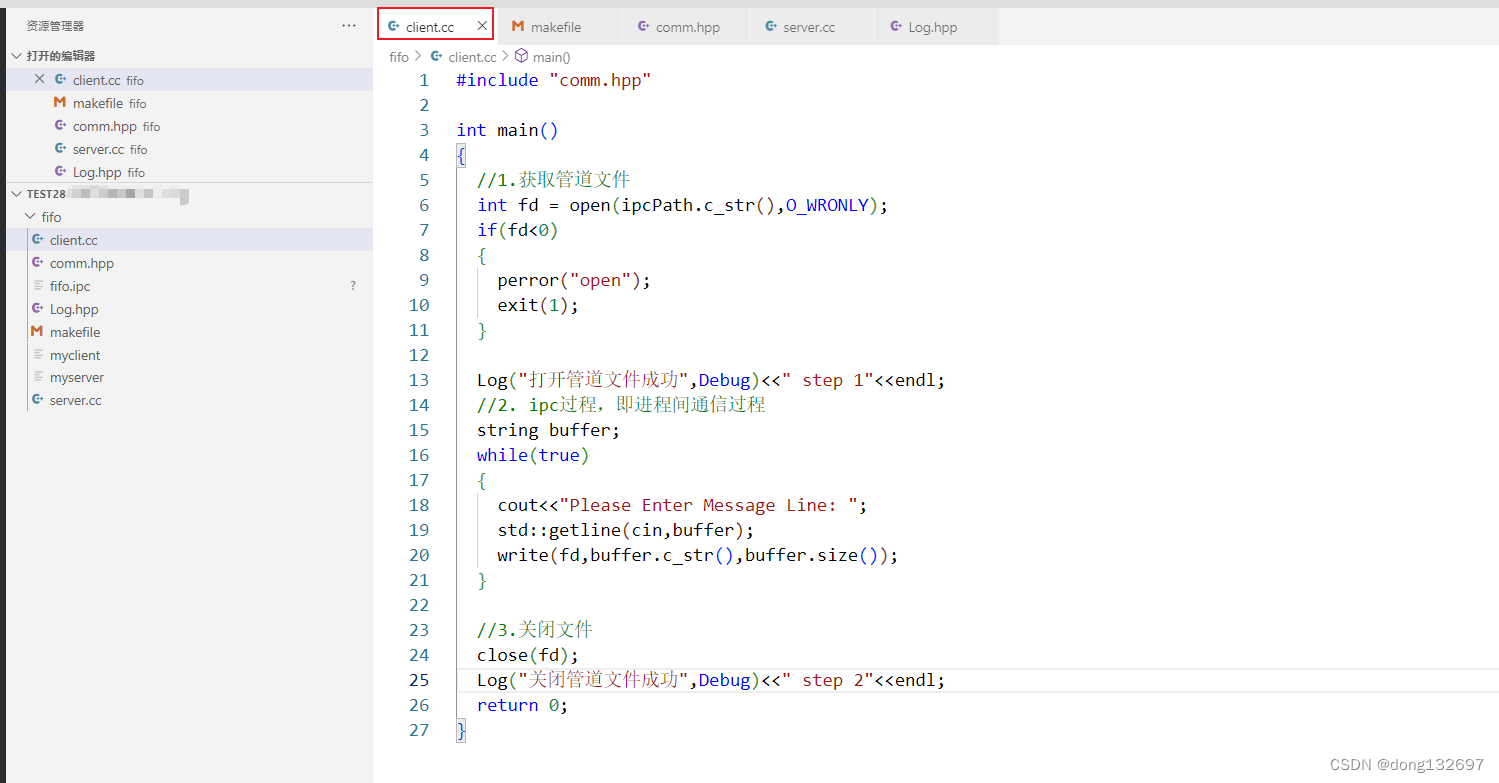The width and height of the screenshot is (1499, 783).
Task: Click the main() breadcrumb symbol
Action: [552, 57]
